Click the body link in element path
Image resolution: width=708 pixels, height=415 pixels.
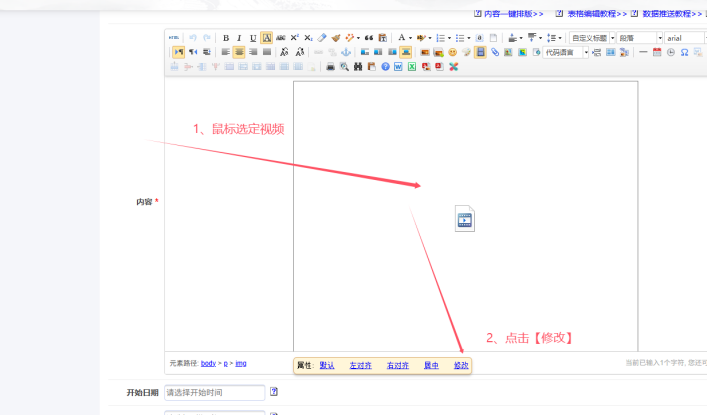point(208,363)
